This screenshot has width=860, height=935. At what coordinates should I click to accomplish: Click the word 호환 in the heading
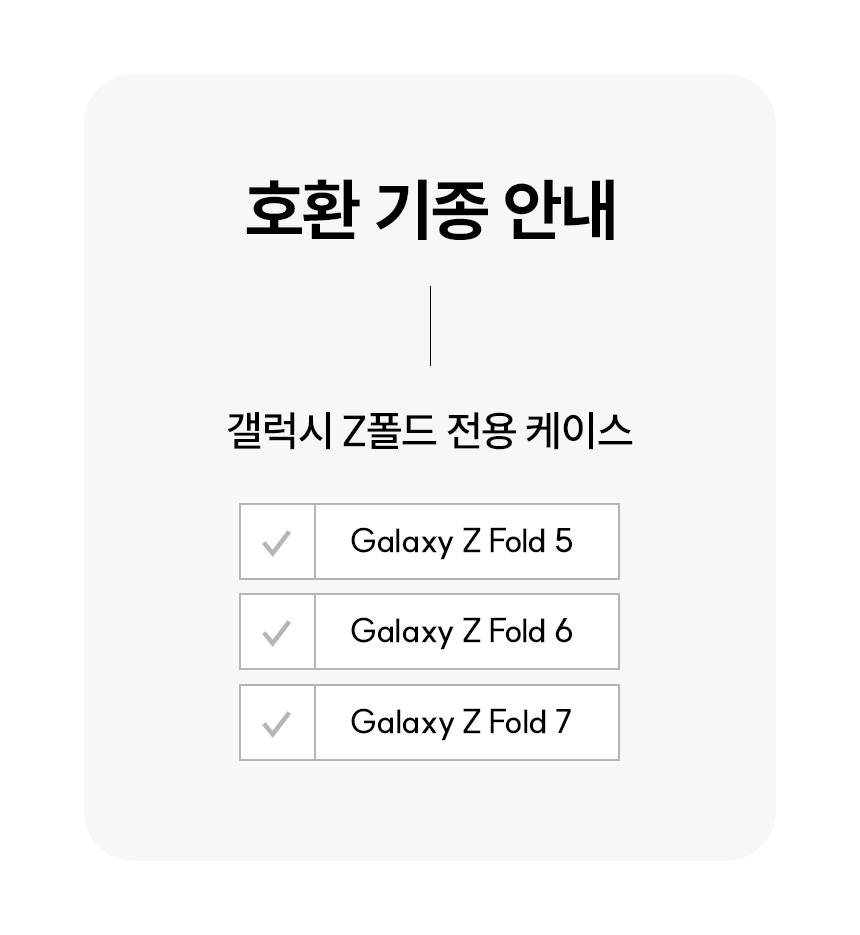point(300,209)
